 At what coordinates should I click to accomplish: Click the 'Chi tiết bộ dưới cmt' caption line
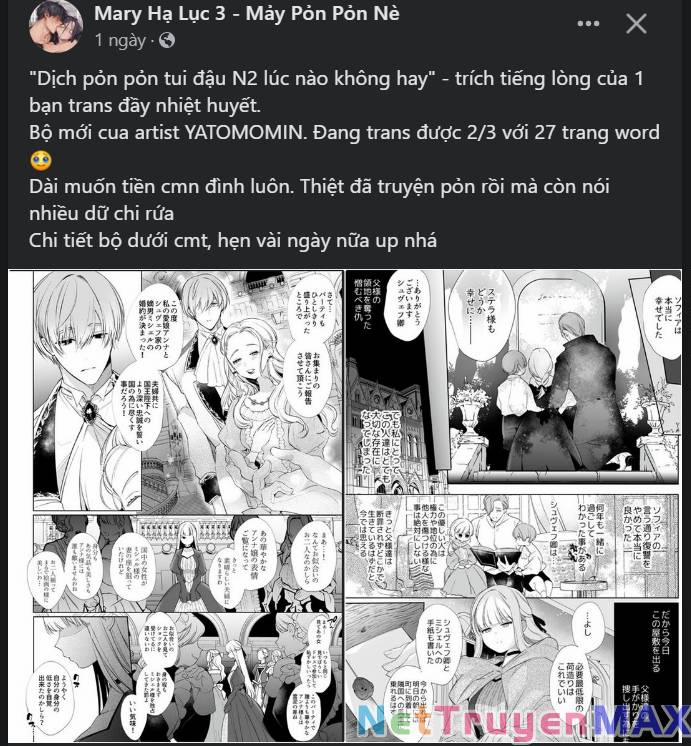click(x=233, y=241)
